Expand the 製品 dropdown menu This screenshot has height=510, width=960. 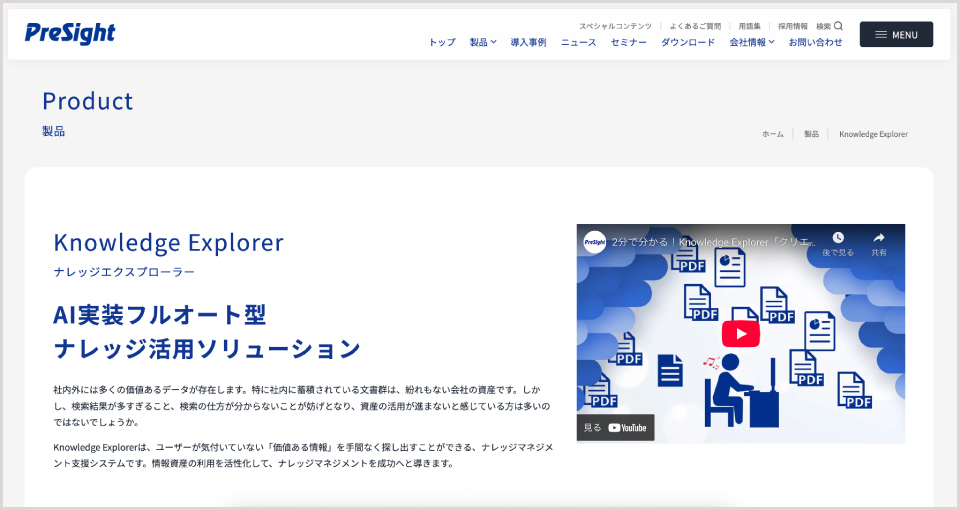pos(482,42)
